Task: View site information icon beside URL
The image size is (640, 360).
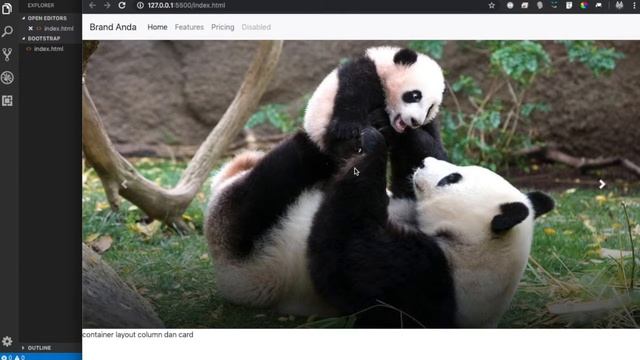Action: coord(140,5)
